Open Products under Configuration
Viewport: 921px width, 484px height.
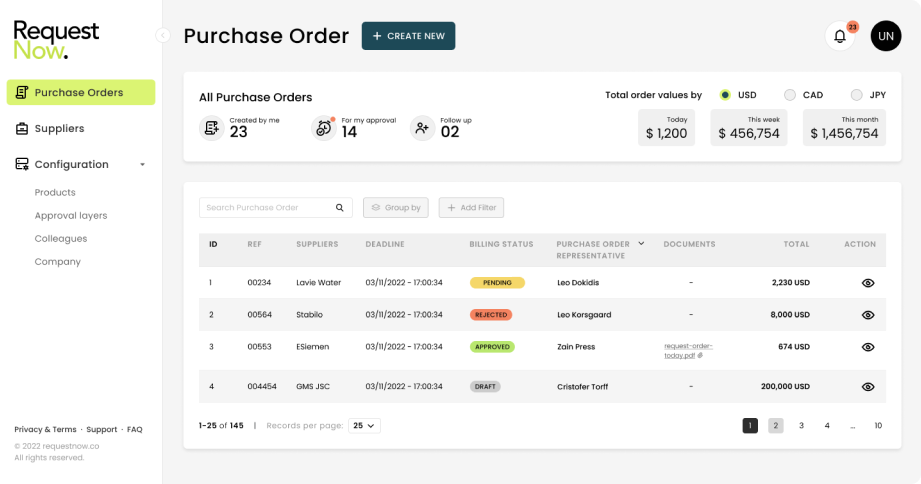click(55, 192)
